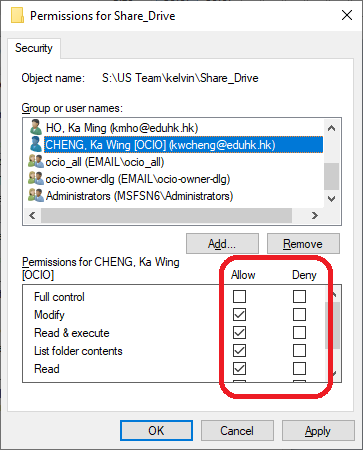Click the user list scroll up arrow

pos(331,128)
